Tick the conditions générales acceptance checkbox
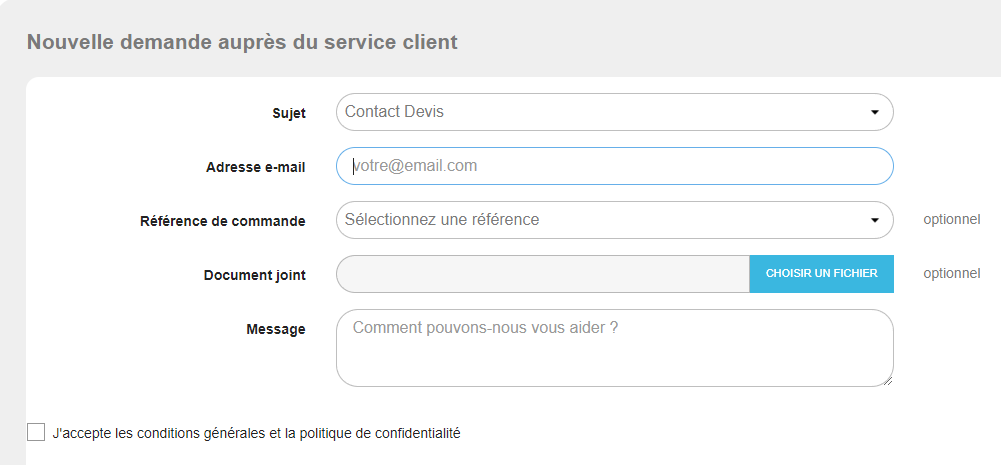Image resolution: width=1001 pixels, height=465 pixels. 36,433
